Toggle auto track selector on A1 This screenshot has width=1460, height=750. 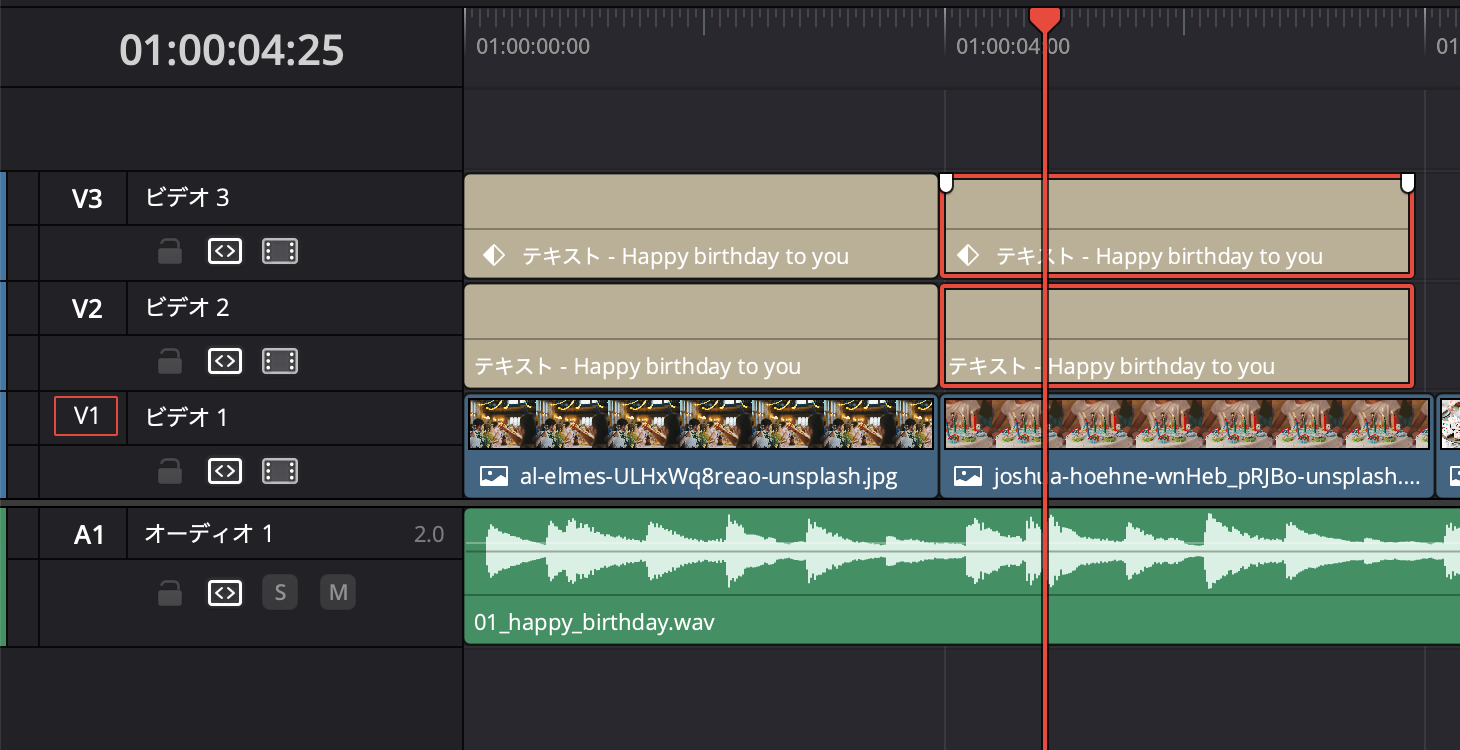(225, 593)
